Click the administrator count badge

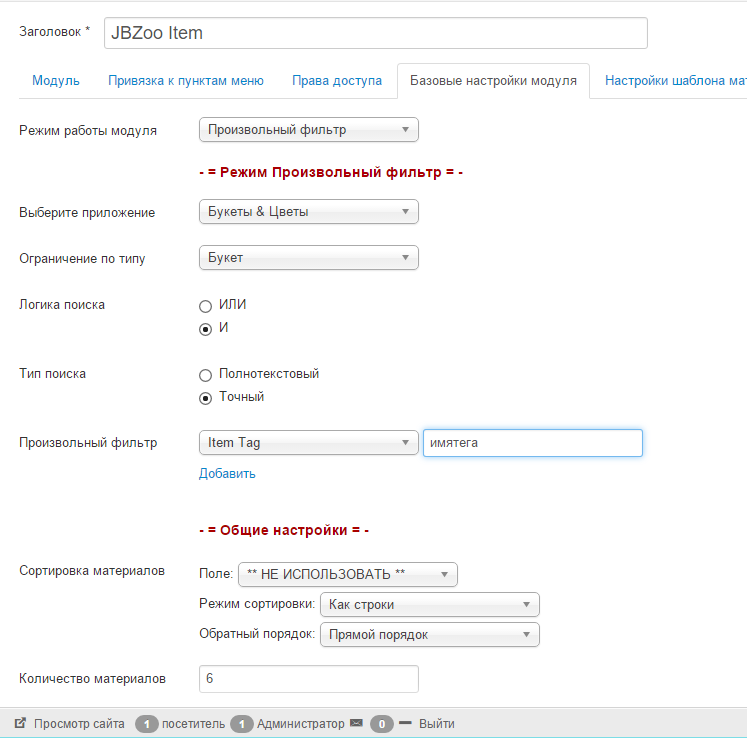(241, 724)
